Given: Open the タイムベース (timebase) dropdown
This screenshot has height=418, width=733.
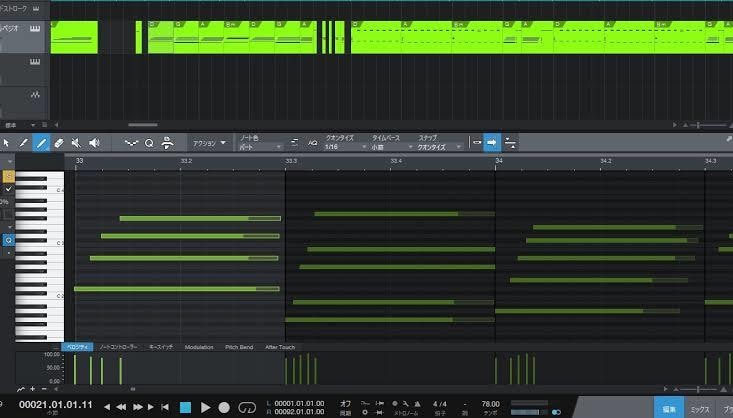Looking at the screenshot, I should click(x=392, y=147).
